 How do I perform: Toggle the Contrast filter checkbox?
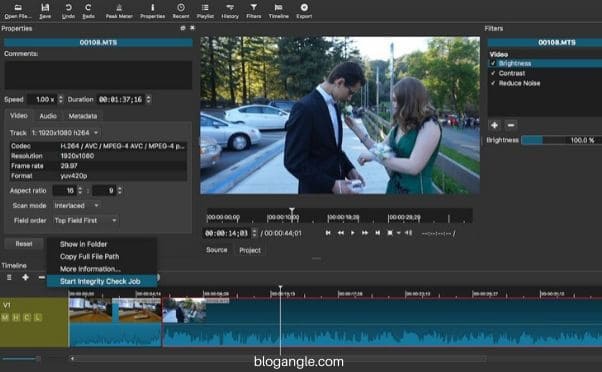point(493,73)
